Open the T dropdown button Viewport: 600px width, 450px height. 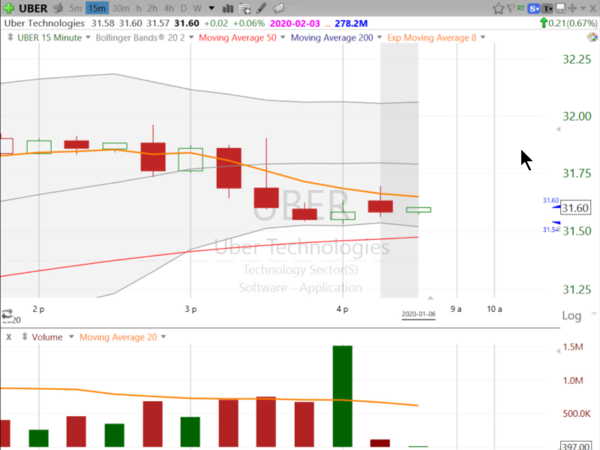coord(548,8)
